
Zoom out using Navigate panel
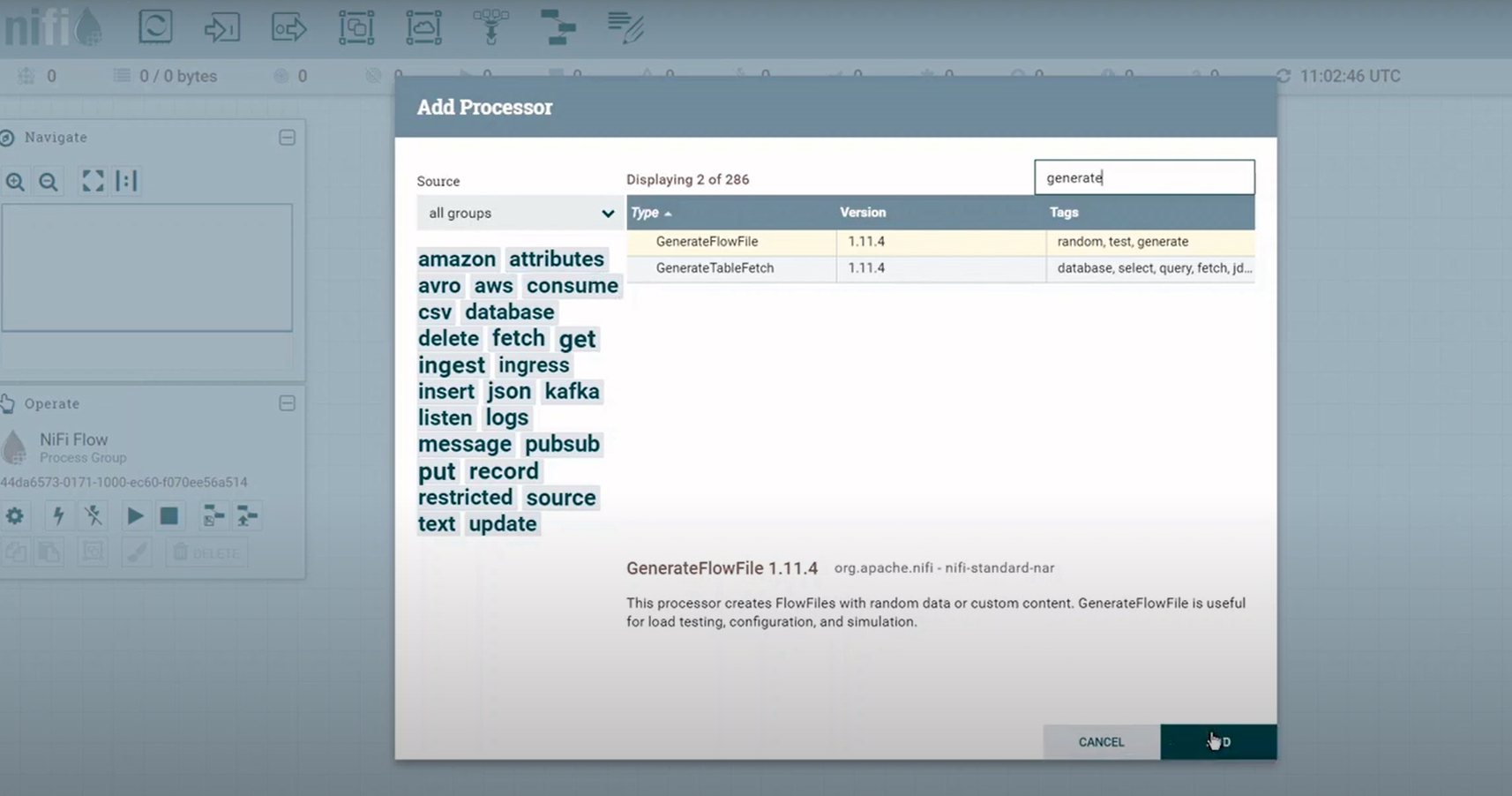tap(49, 182)
